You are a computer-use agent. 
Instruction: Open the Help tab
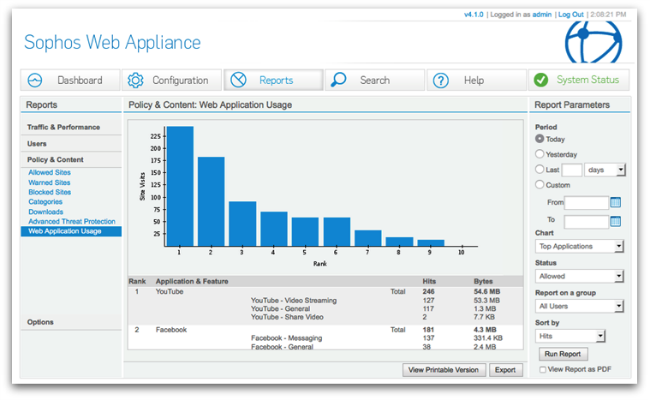tap(477, 80)
